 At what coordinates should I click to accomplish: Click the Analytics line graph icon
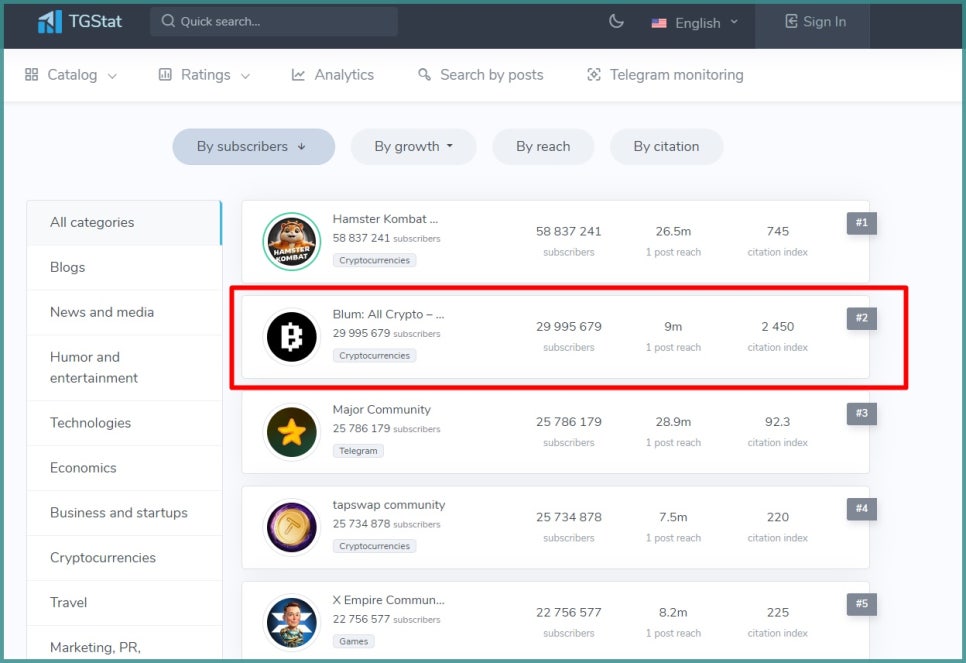click(x=298, y=75)
